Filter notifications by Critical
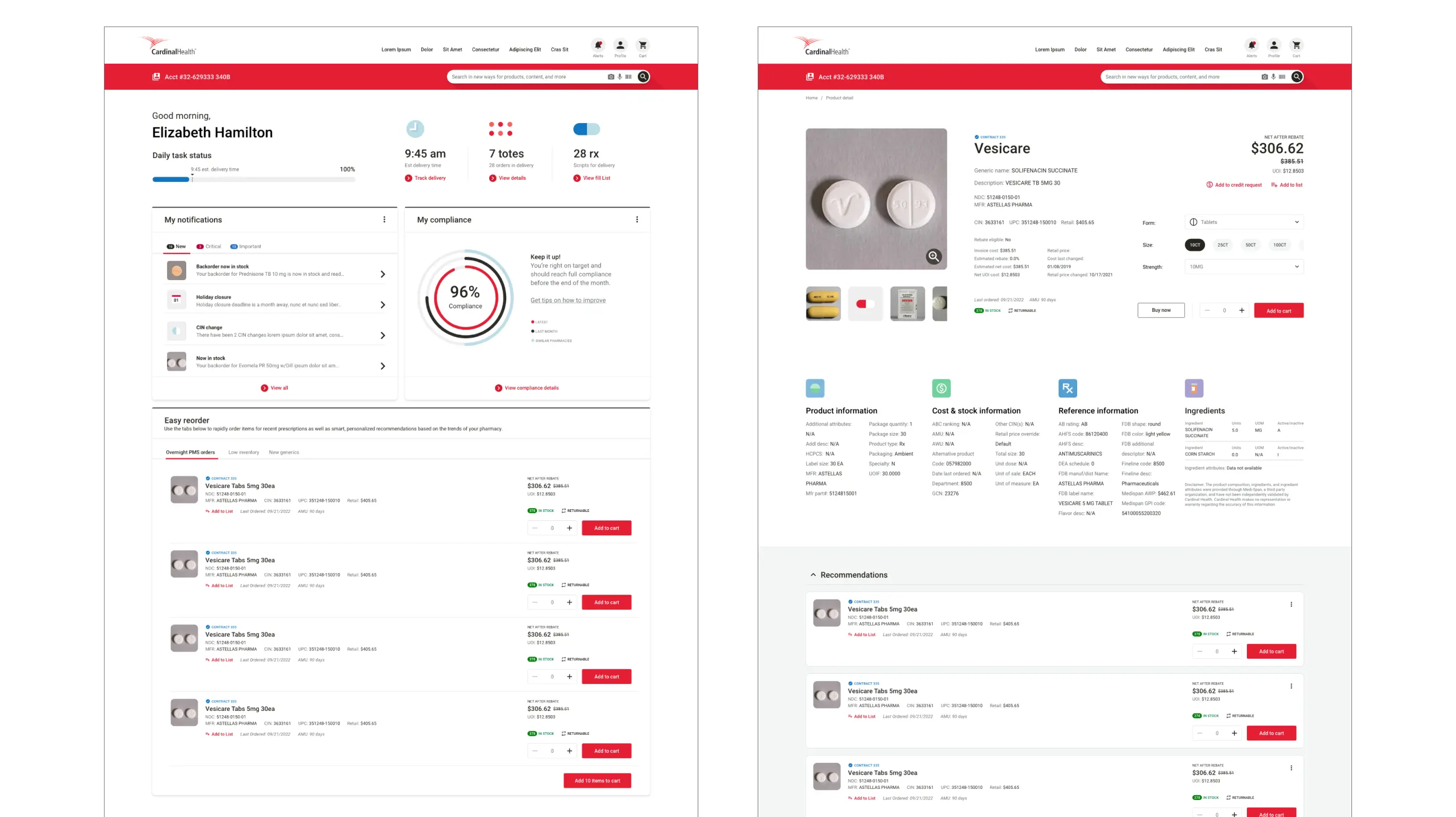This screenshot has height=817, width=1456. (209, 246)
